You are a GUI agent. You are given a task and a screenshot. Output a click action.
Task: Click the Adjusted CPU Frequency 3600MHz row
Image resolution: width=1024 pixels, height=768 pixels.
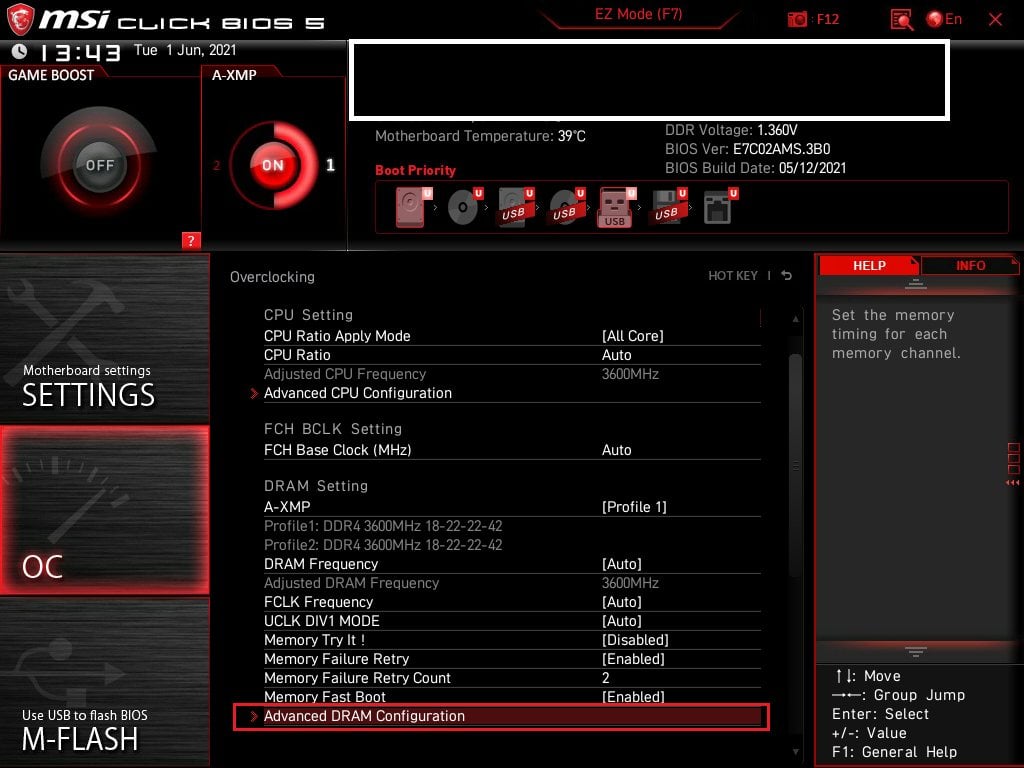tap(512, 374)
